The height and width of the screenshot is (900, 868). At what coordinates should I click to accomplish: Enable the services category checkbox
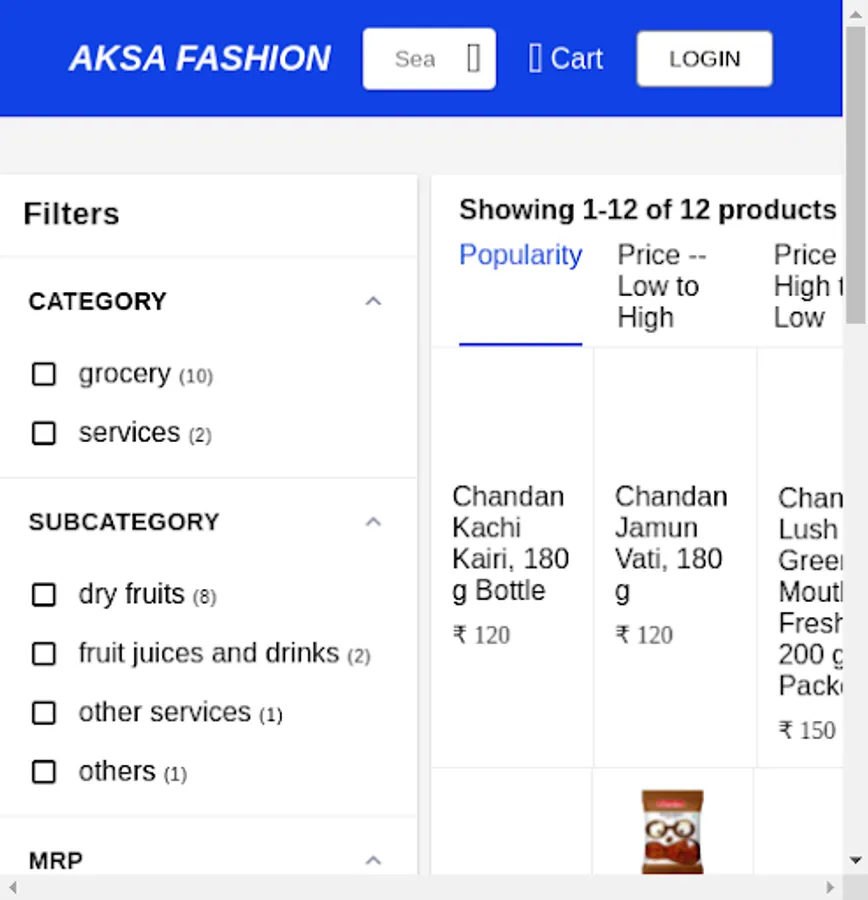[x=44, y=433]
